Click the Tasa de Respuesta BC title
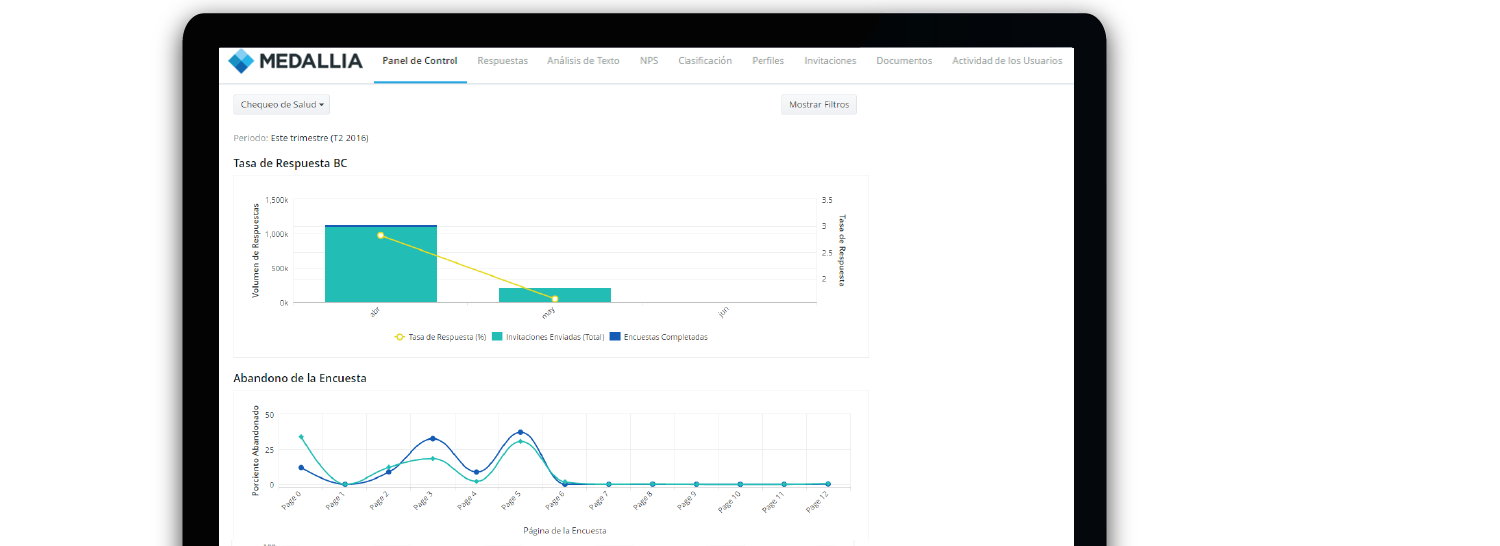The height and width of the screenshot is (546, 1500). 290,163
